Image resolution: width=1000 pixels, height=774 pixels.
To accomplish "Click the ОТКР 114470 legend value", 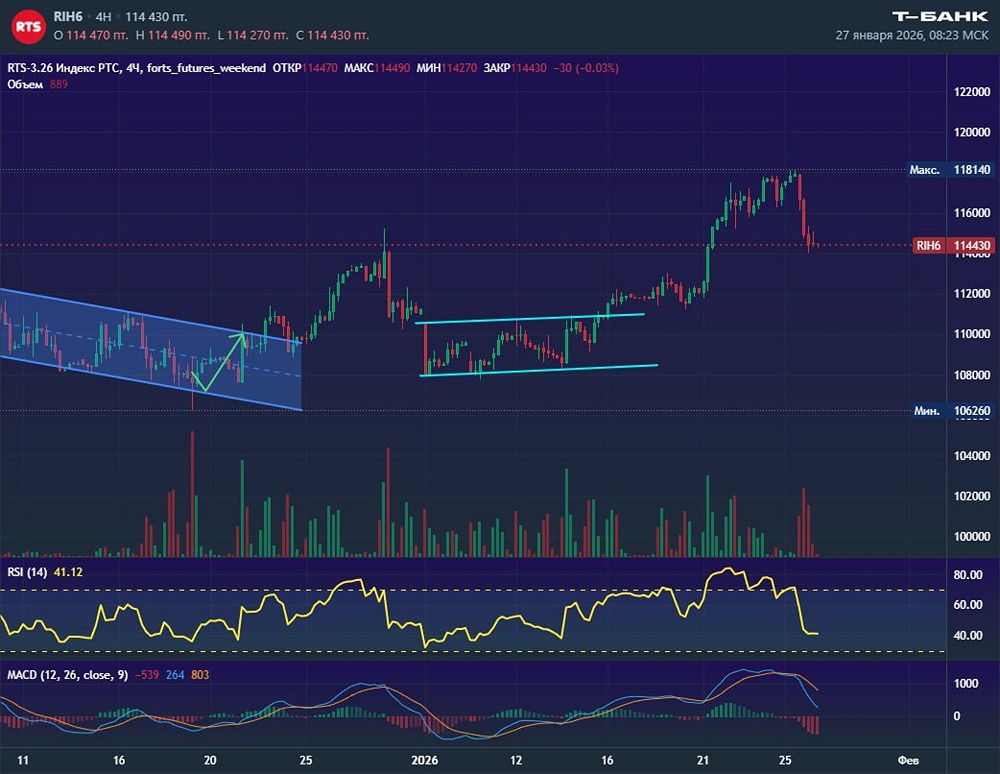I will click(x=305, y=68).
